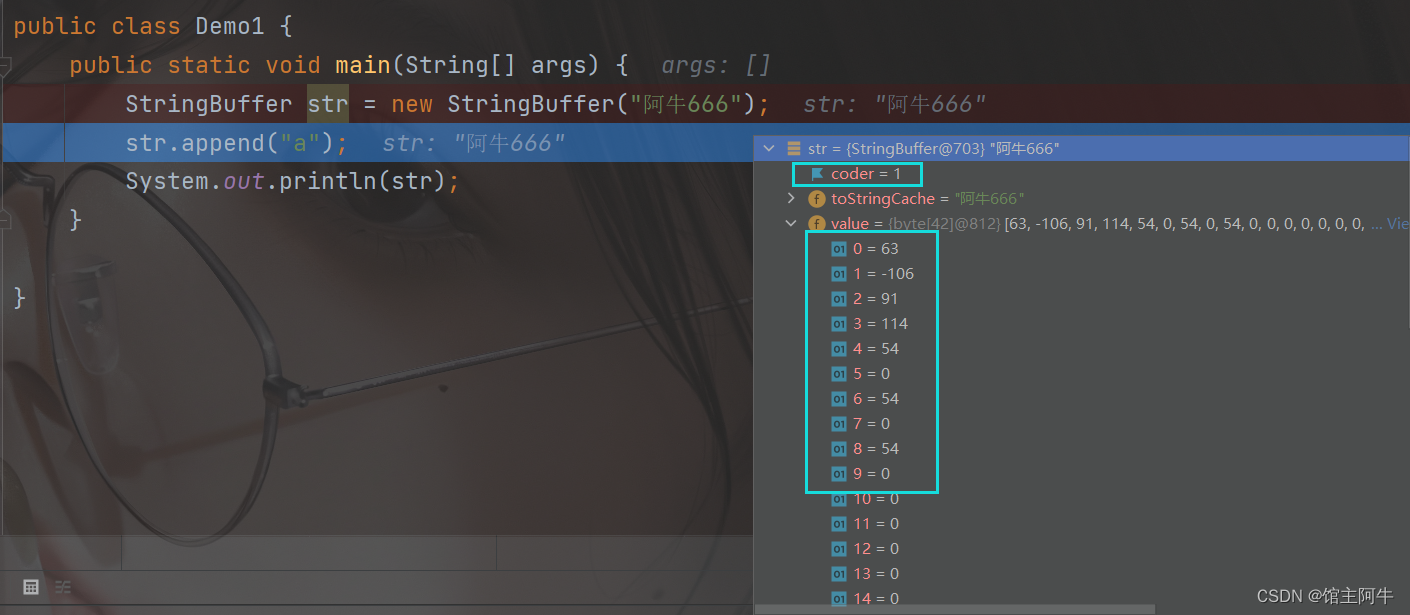Click the primitive icon of element 13 = 0
This screenshot has width=1410, height=615.
(x=839, y=574)
